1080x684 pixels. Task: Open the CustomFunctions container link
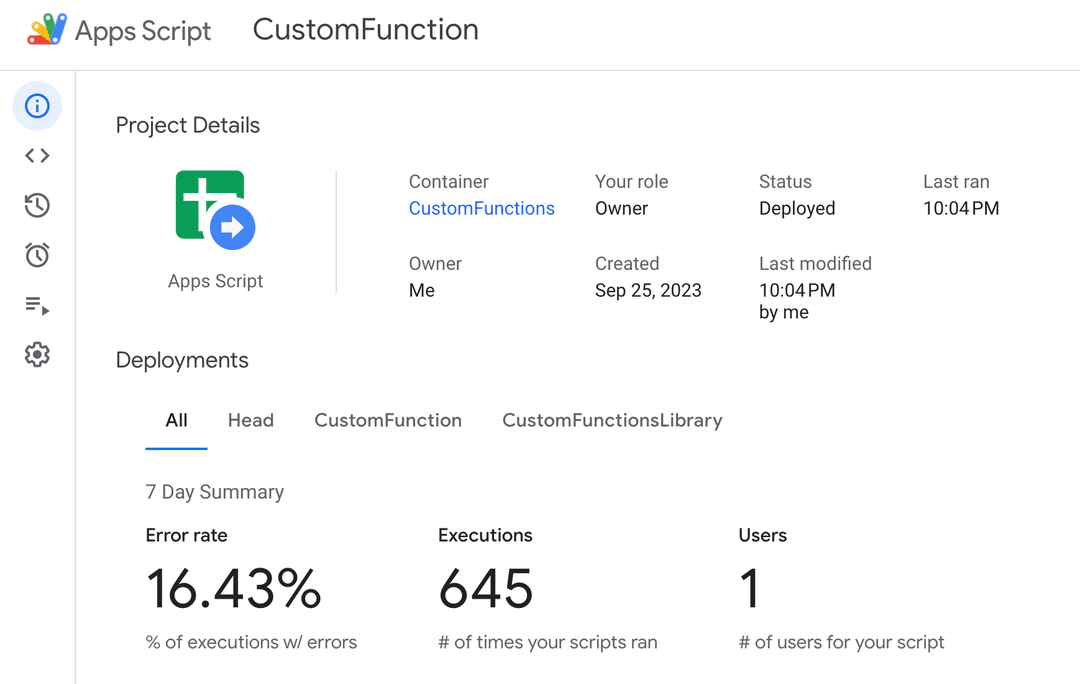481,209
